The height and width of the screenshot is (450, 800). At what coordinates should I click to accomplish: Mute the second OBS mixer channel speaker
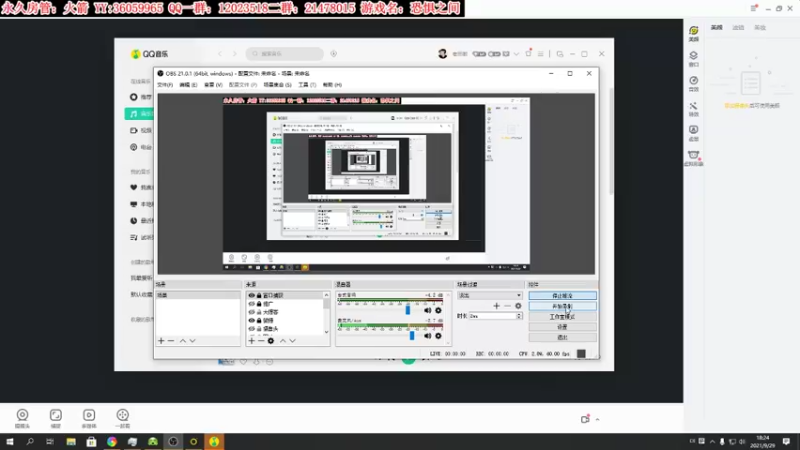pyautogui.click(x=428, y=336)
